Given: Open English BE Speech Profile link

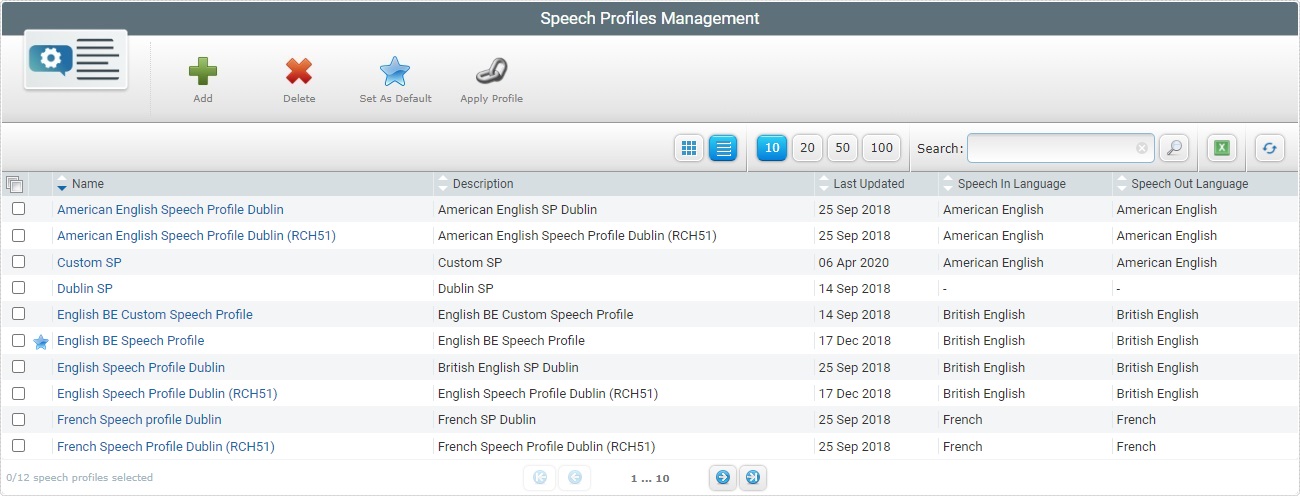Looking at the screenshot, I should pyautogui.click(x=131, y=341).
